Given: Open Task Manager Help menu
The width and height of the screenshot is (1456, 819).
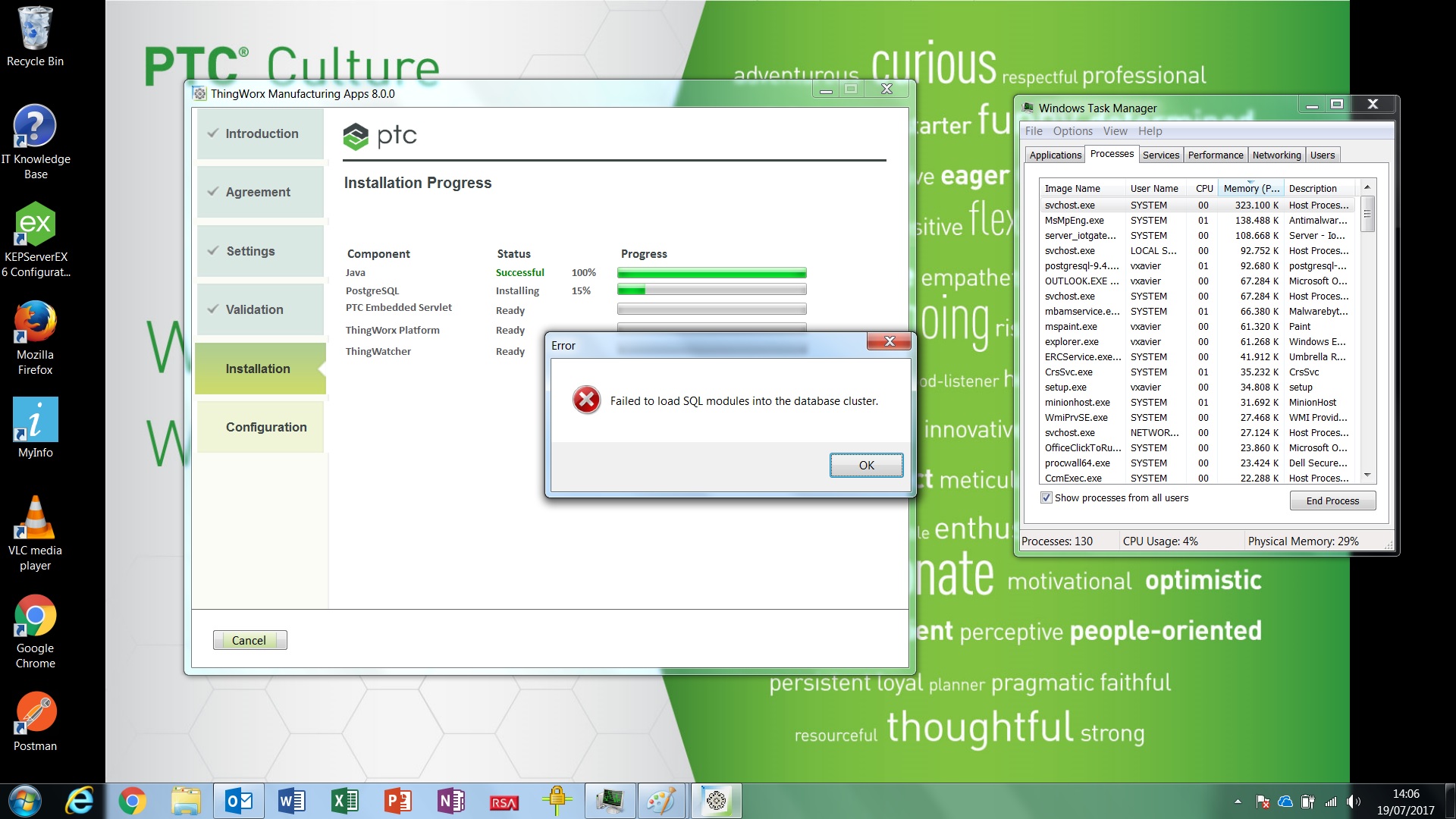Looking at the screenshot, I should 1150,130.
